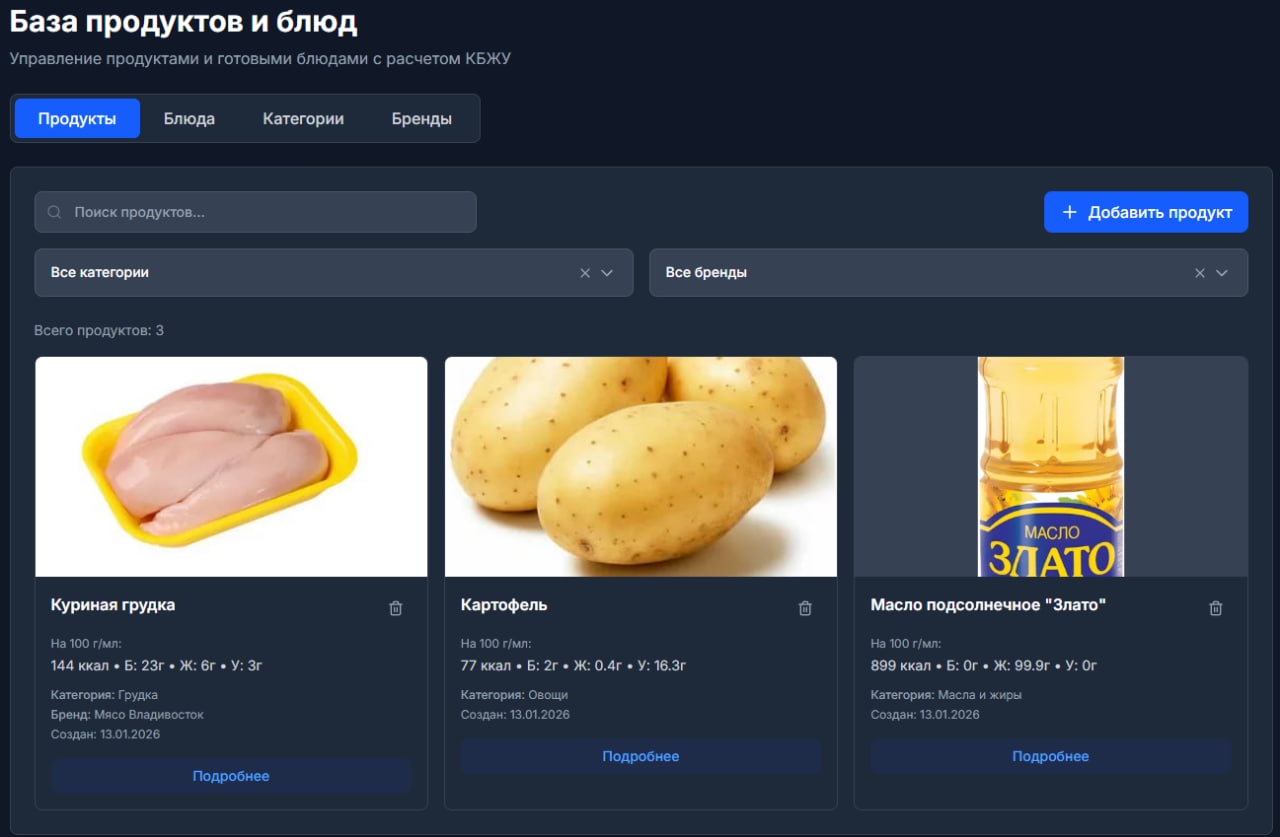
Task: Open the Категории tab
Action: (303, 119)
